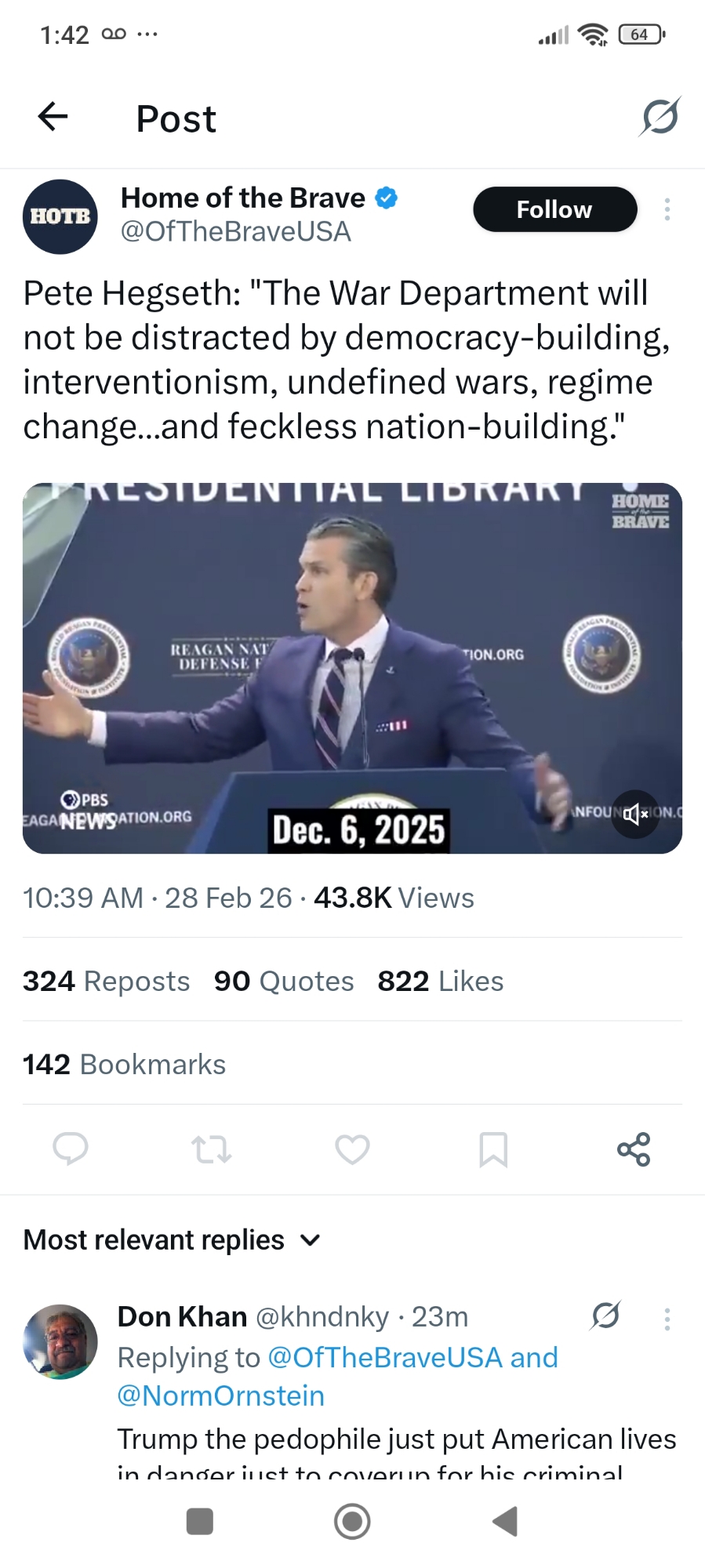Open the reply comment bubble icon
Viewport: 705px width, 1568px height.
point(71,1149)
